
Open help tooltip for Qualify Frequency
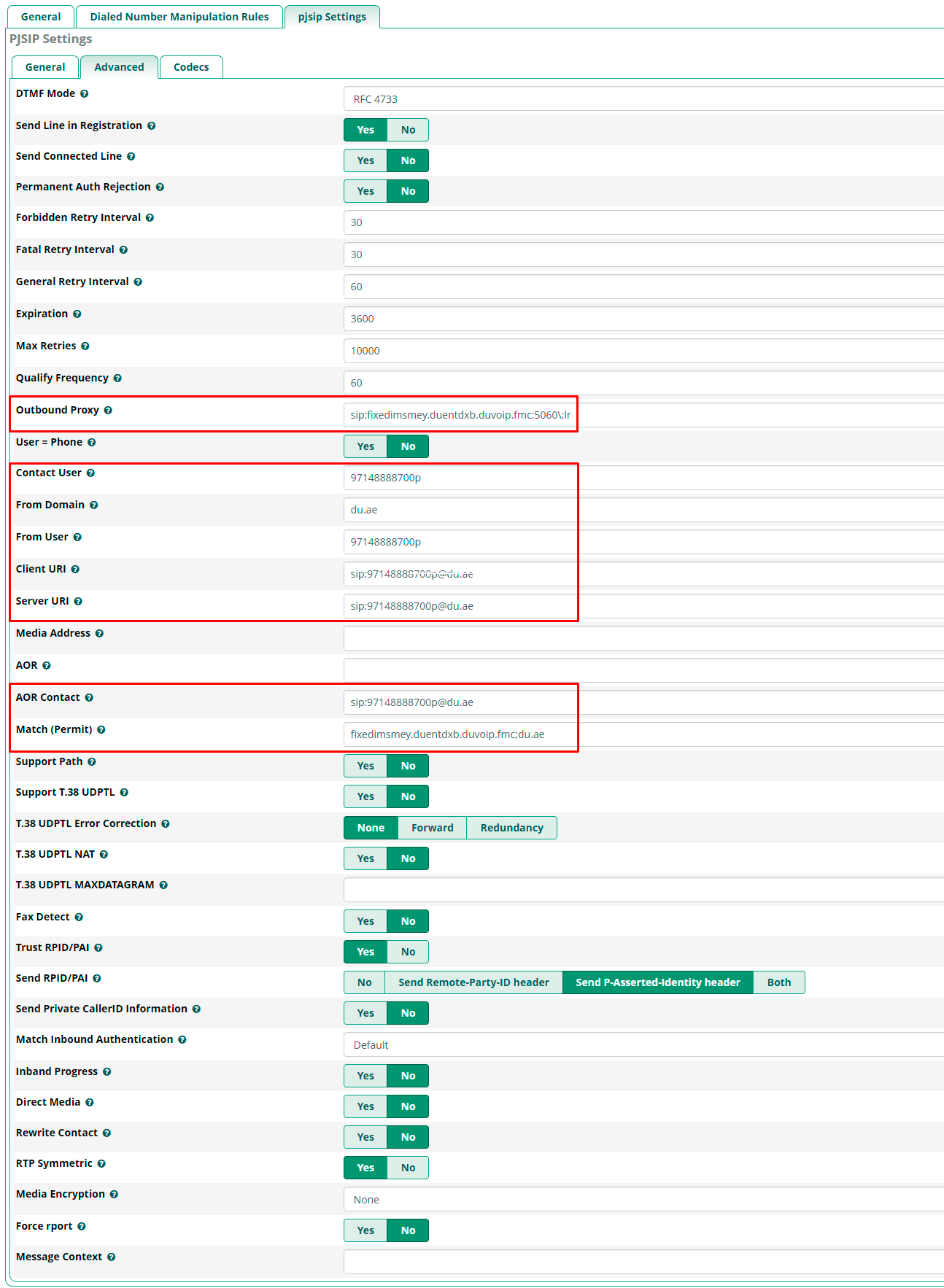point(117,379)
